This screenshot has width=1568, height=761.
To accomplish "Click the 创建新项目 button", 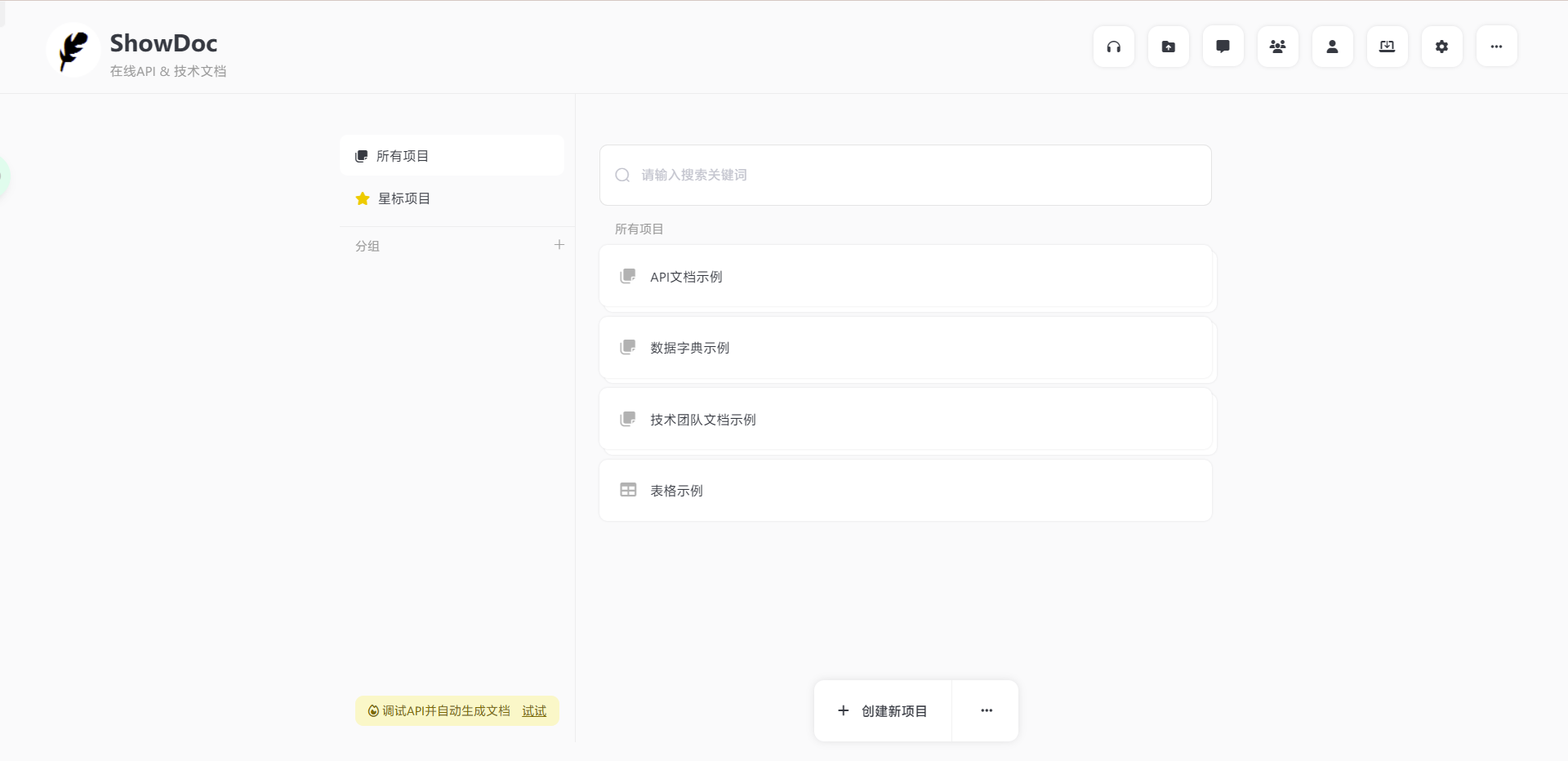I will (x=883, y=711).
